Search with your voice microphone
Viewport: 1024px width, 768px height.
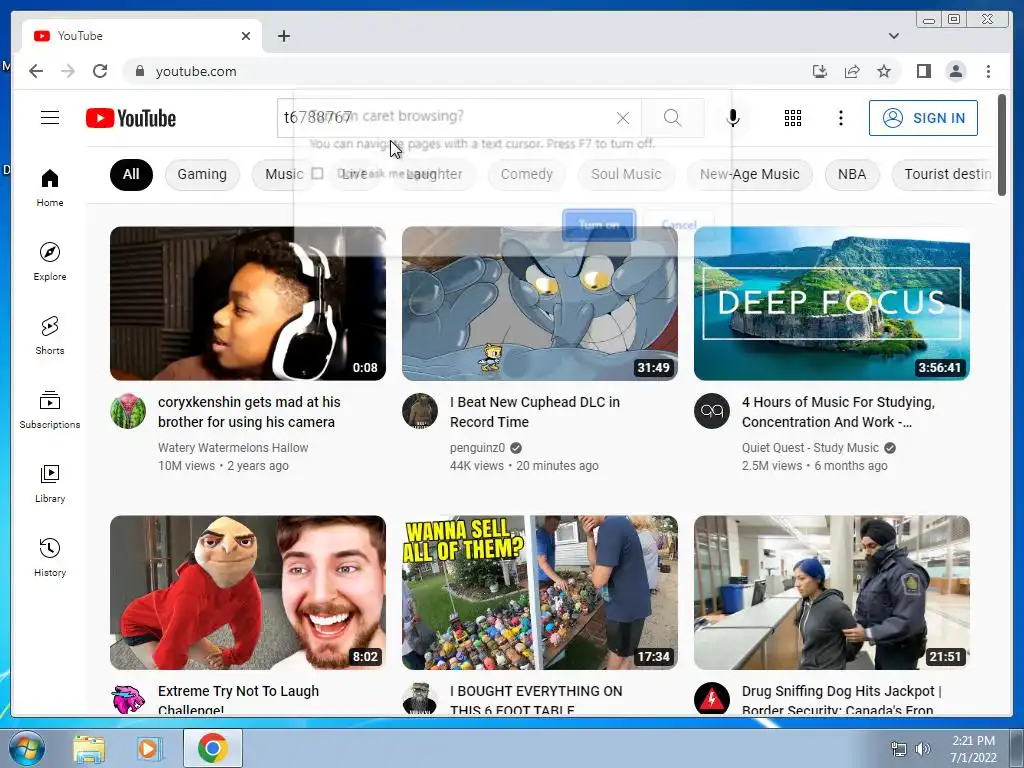(733, 118)
